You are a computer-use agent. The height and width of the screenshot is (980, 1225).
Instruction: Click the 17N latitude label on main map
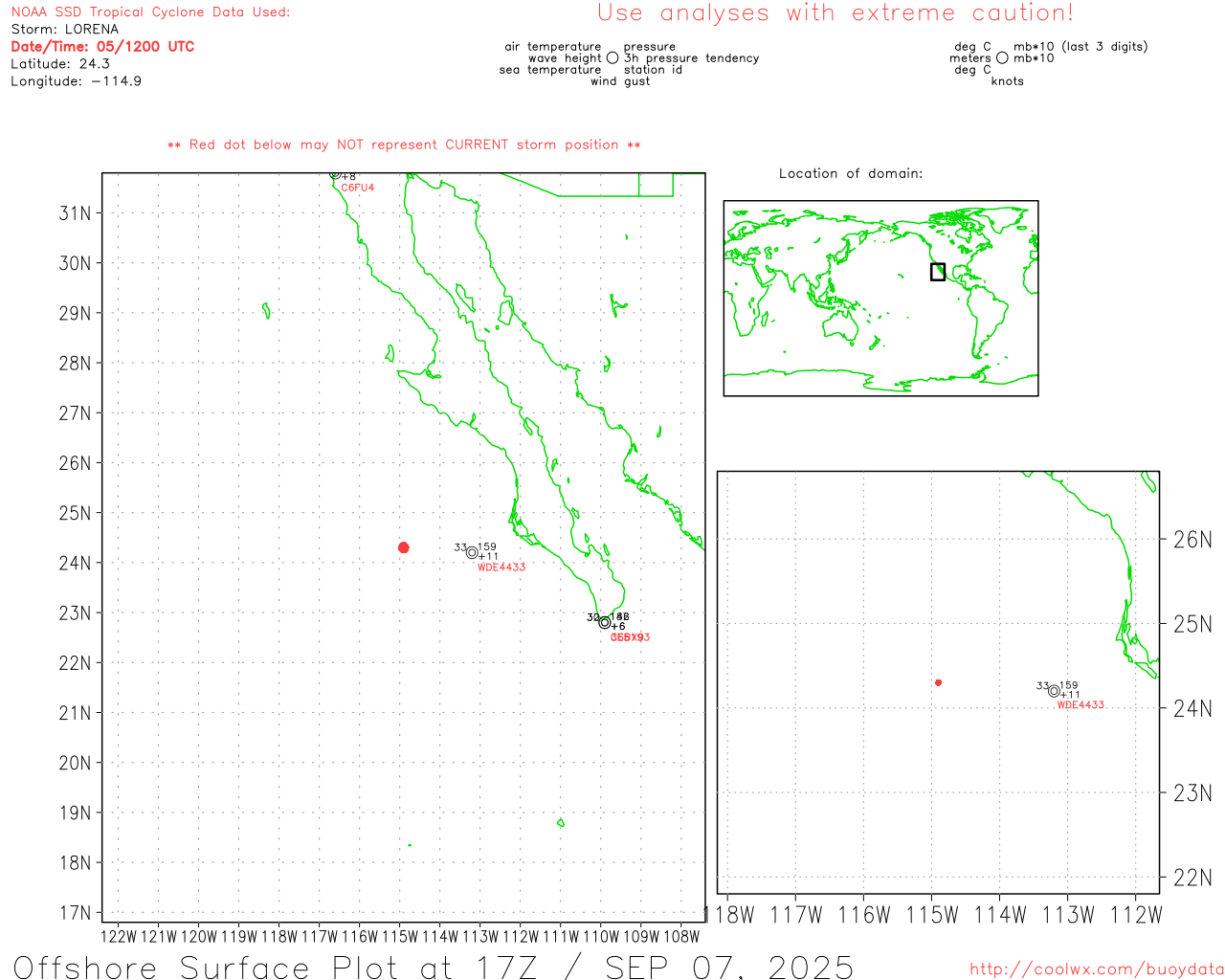pos(75,912)
